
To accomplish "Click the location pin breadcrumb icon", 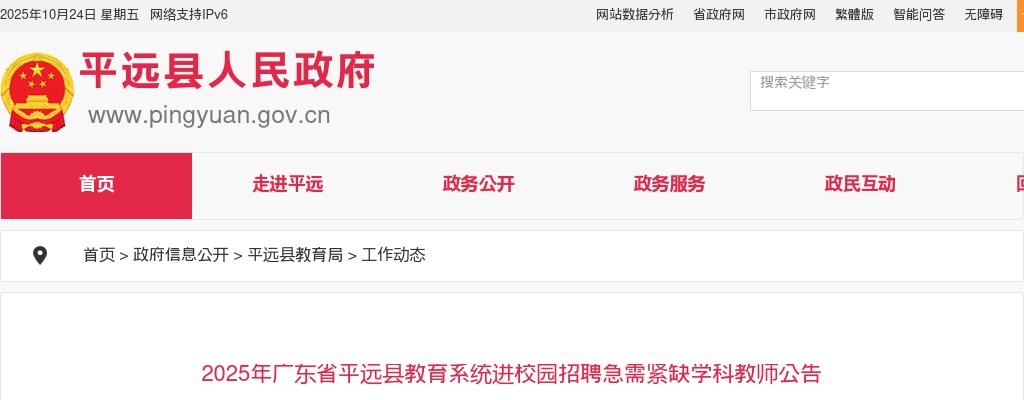I will click(40, 256).
